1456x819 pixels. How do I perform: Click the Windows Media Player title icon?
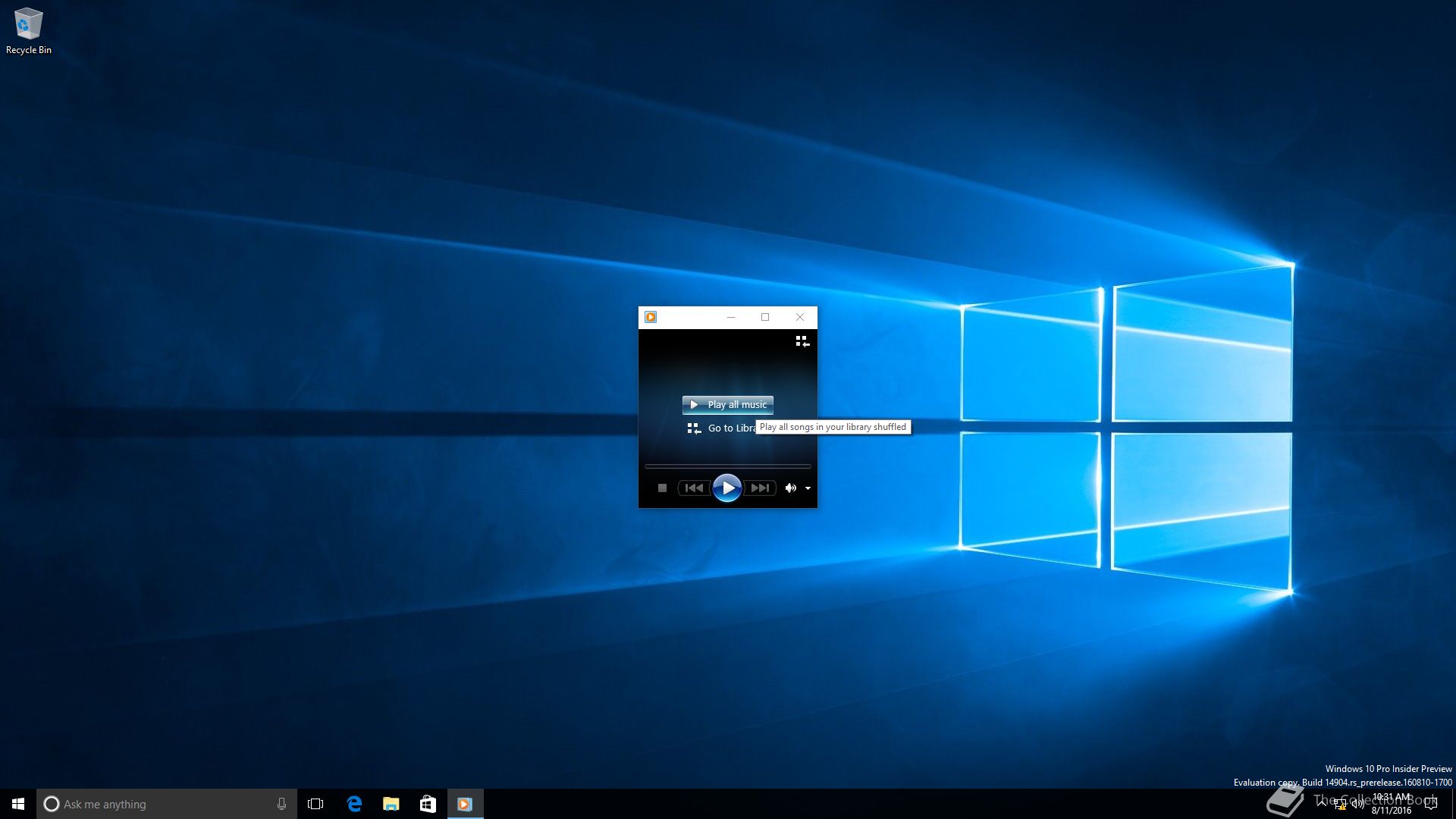tap(651, 317)
